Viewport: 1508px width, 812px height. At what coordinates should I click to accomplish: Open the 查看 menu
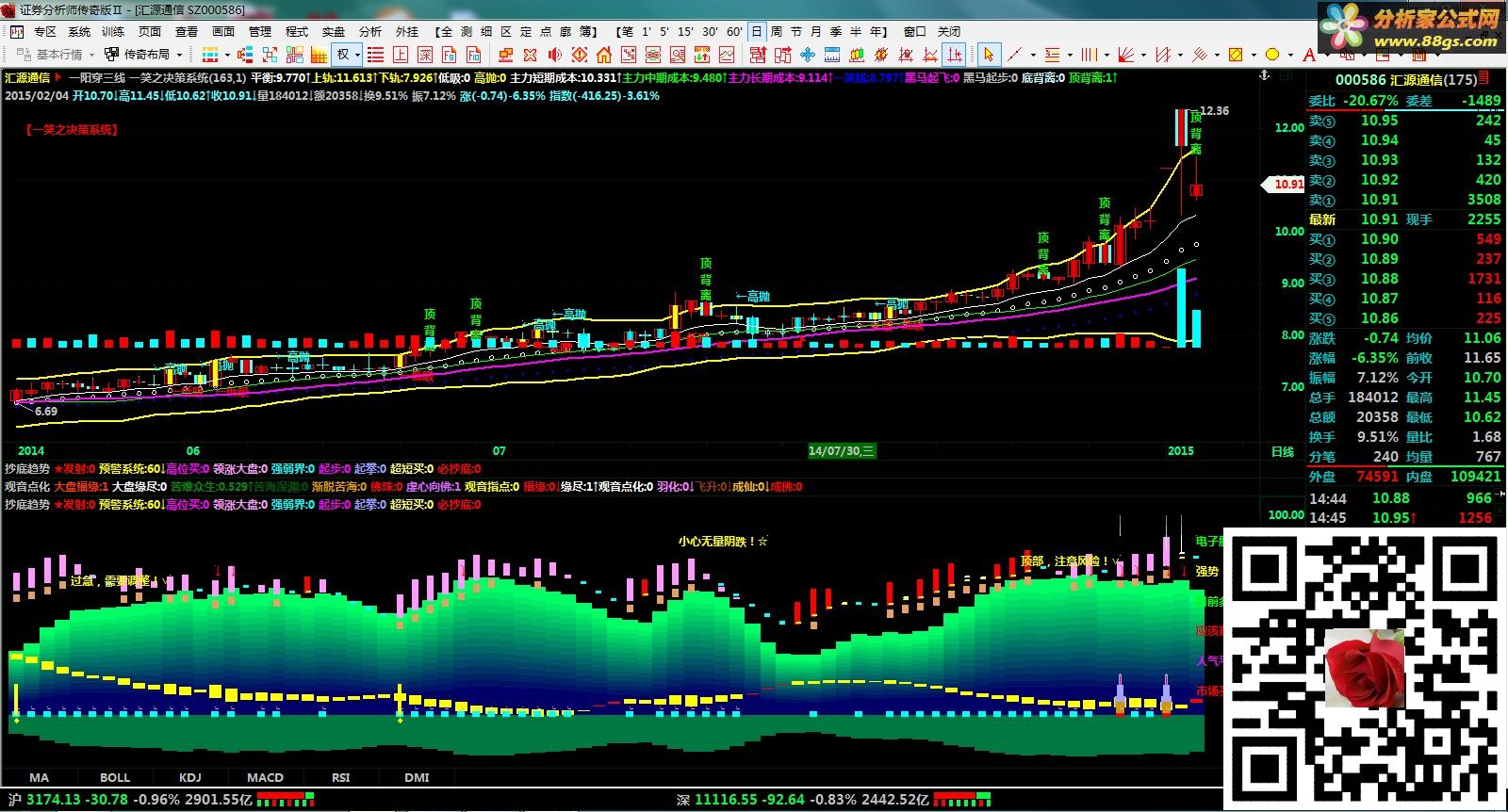(187, 31)
